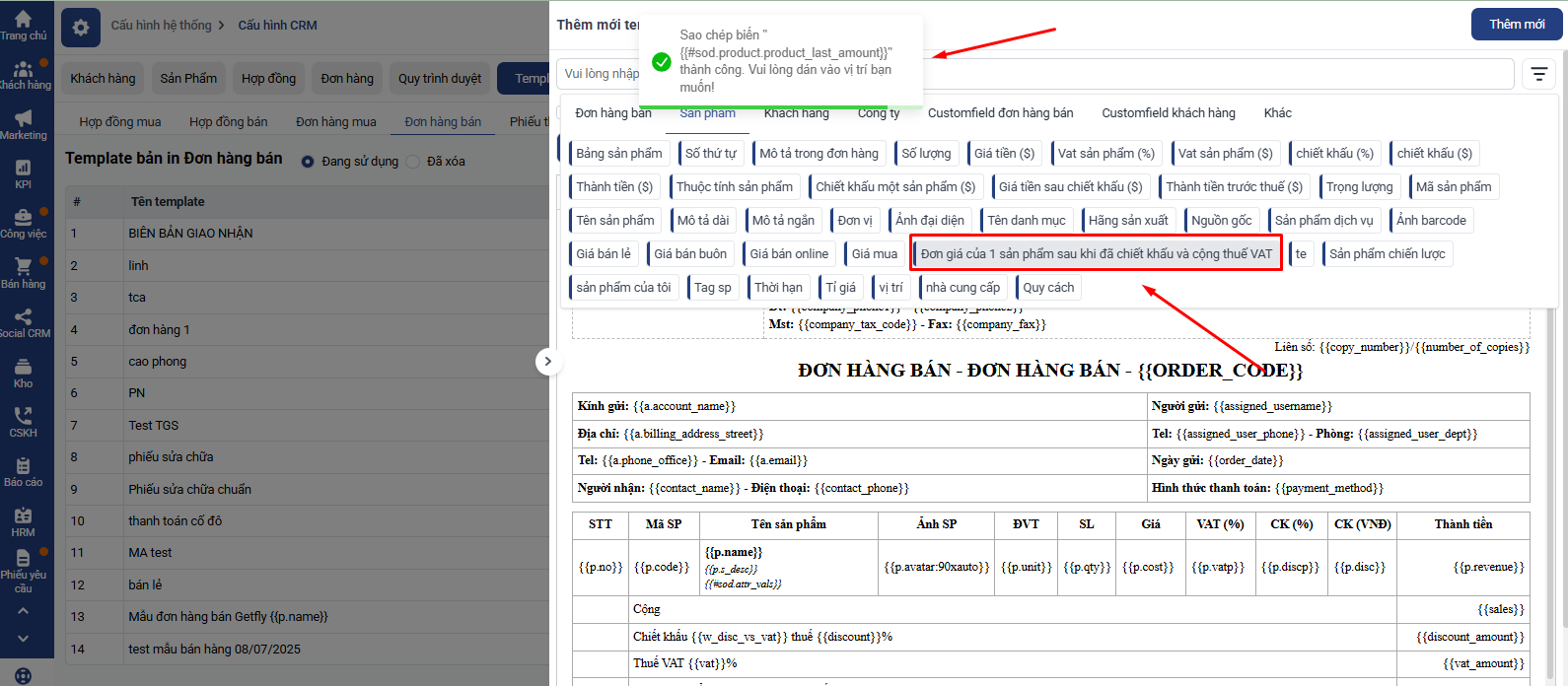1568x686 pixels.
Task: Open the CSKH phone icon
Action: [23, 421]
